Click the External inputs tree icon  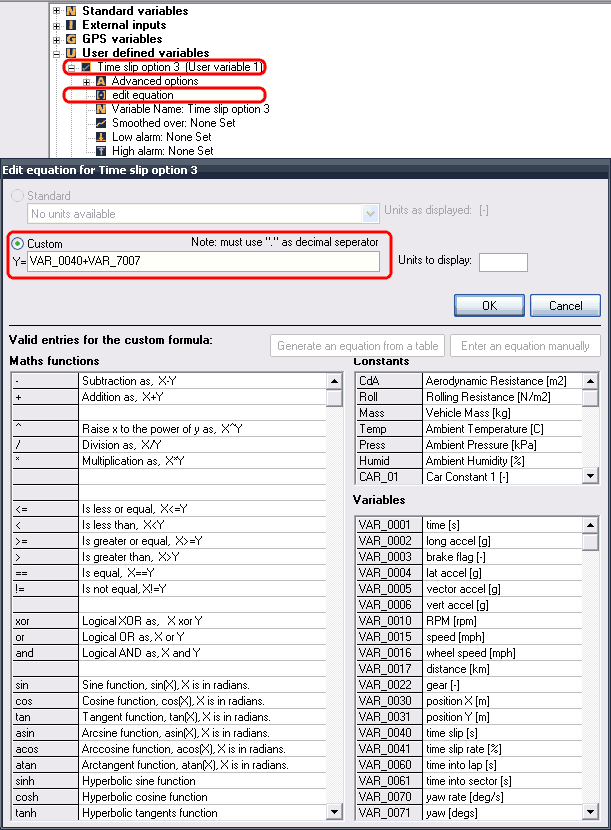(71, 25)
